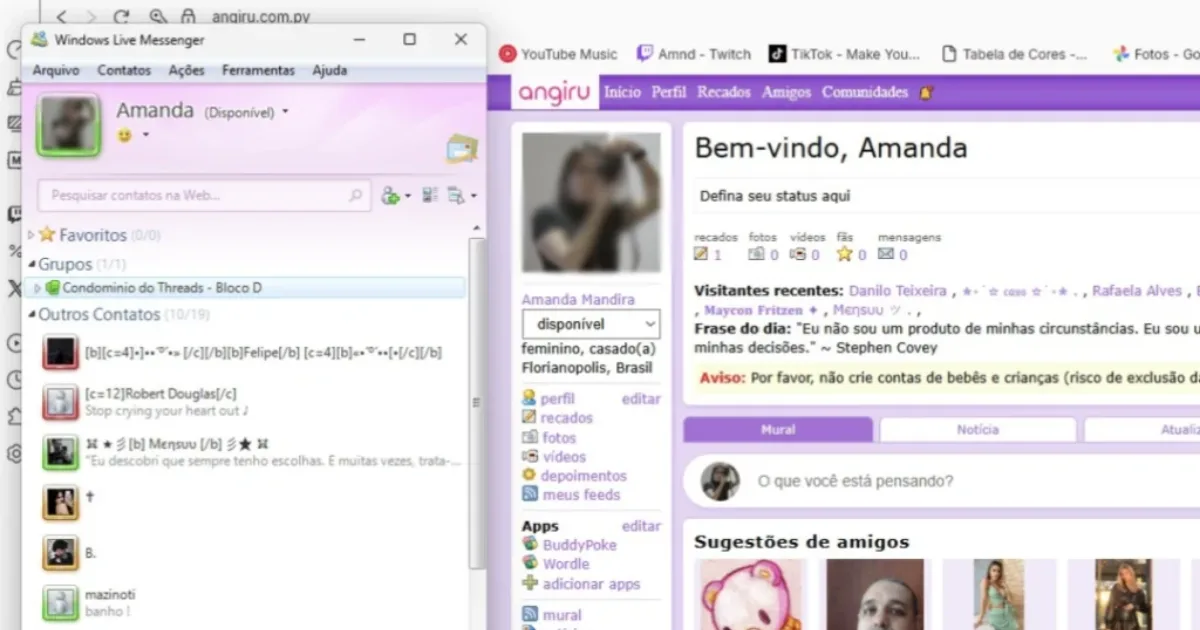The width and height of the screenshot is (1200, 630).
Task: Open meus feeds in the sidebar
Action: 581,495
